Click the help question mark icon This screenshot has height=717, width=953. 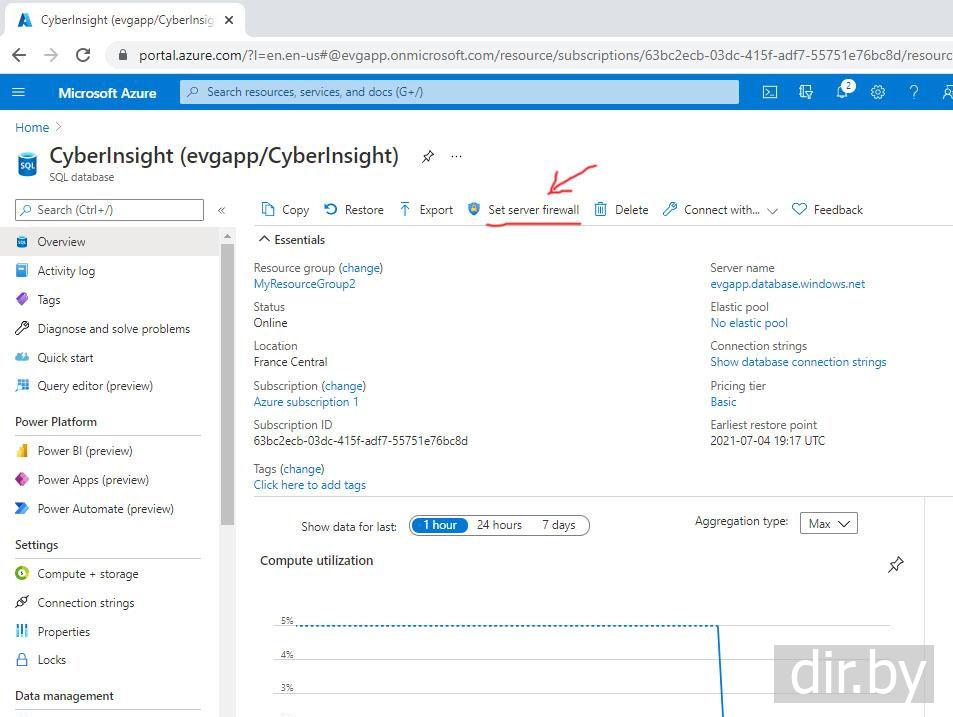913,92
